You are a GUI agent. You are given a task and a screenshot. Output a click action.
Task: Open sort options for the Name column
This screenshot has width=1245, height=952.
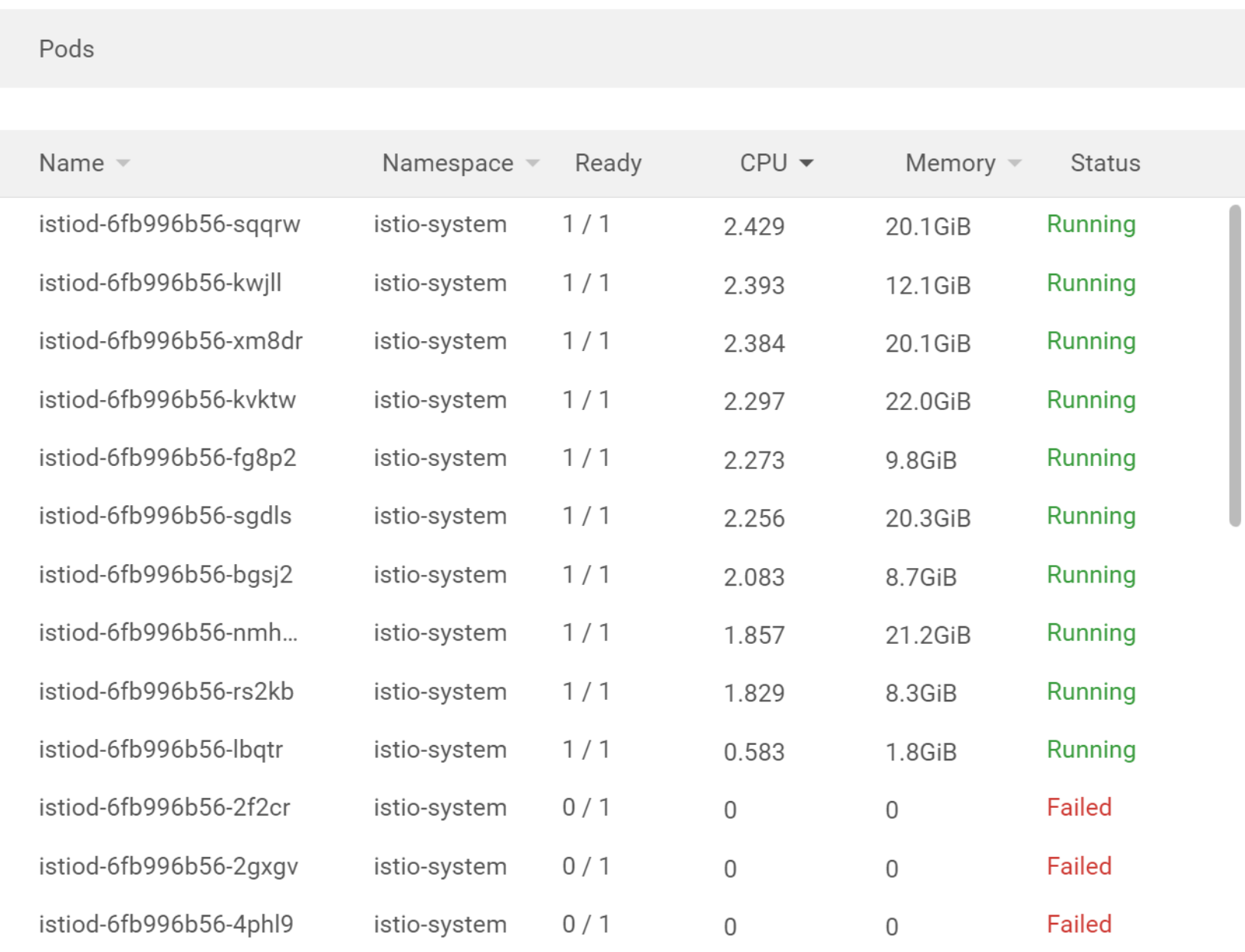pyautogui.click(x=123, y=162)
